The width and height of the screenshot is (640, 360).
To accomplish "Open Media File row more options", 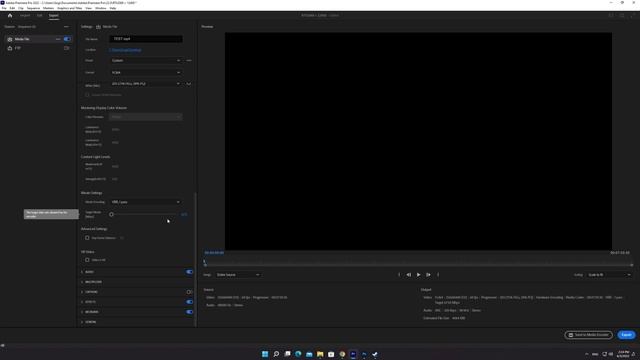I will (58, 39).
